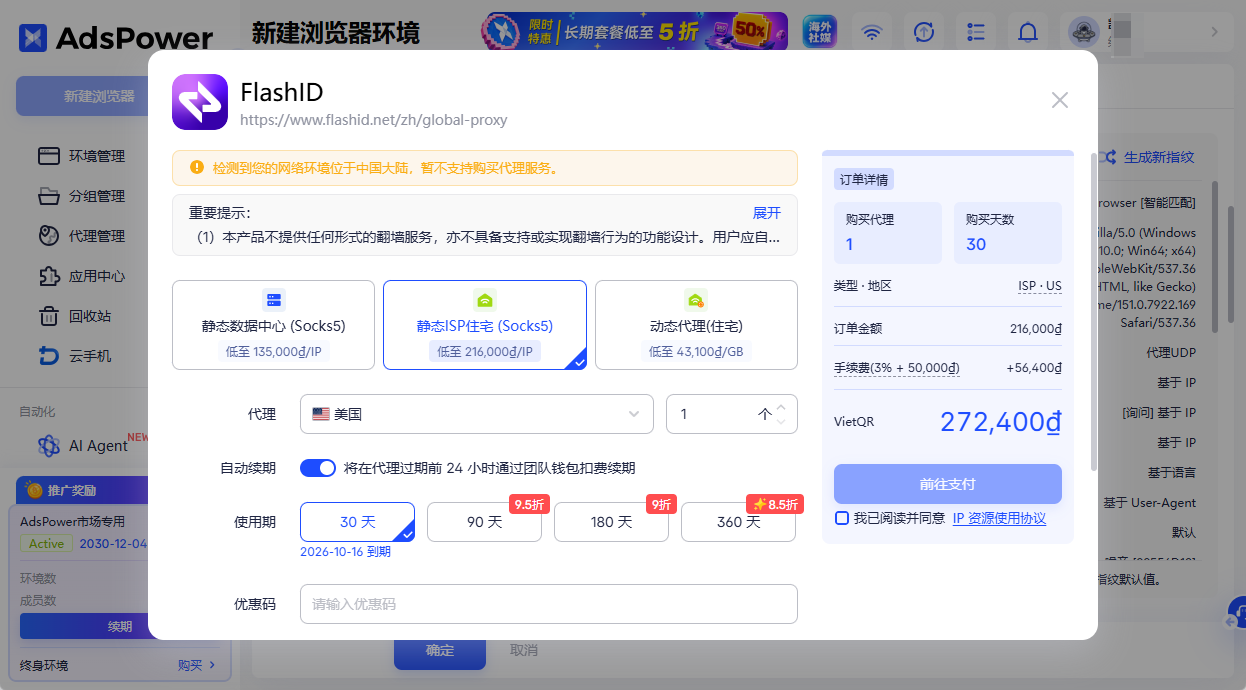Viewport: 1246px width, 690px height.
Task: Select the 30 天 usage period
Action: 357,522
